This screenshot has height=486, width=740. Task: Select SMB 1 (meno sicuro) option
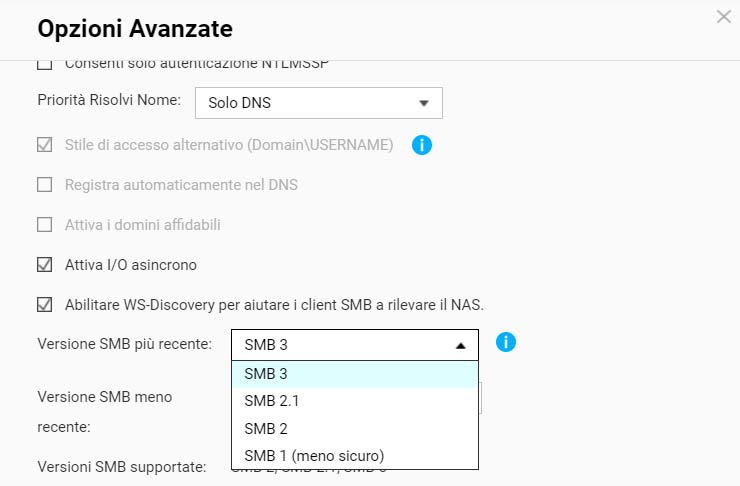pos(354,456)
